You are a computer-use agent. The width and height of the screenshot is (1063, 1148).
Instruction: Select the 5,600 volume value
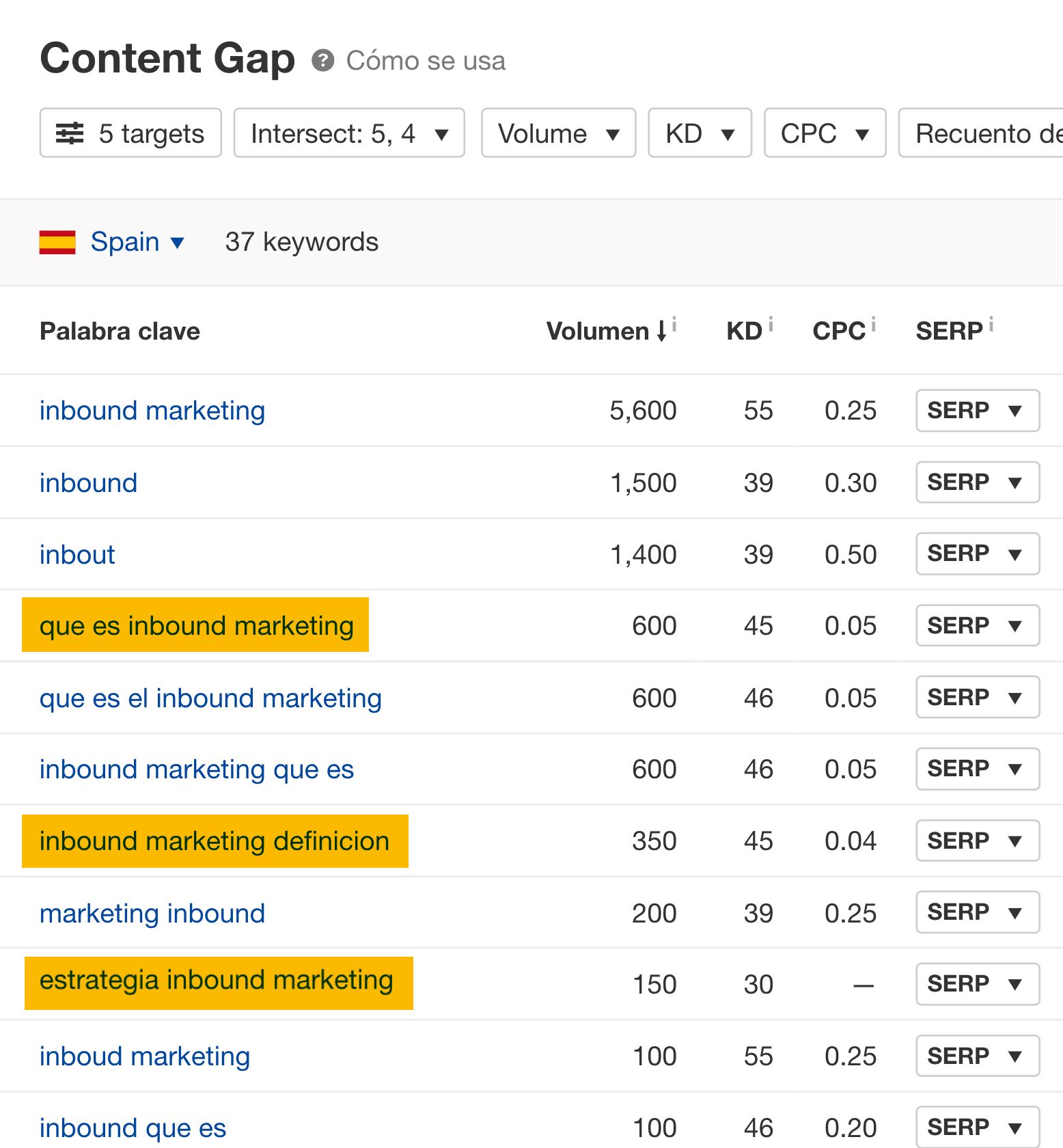click(643, 411)
